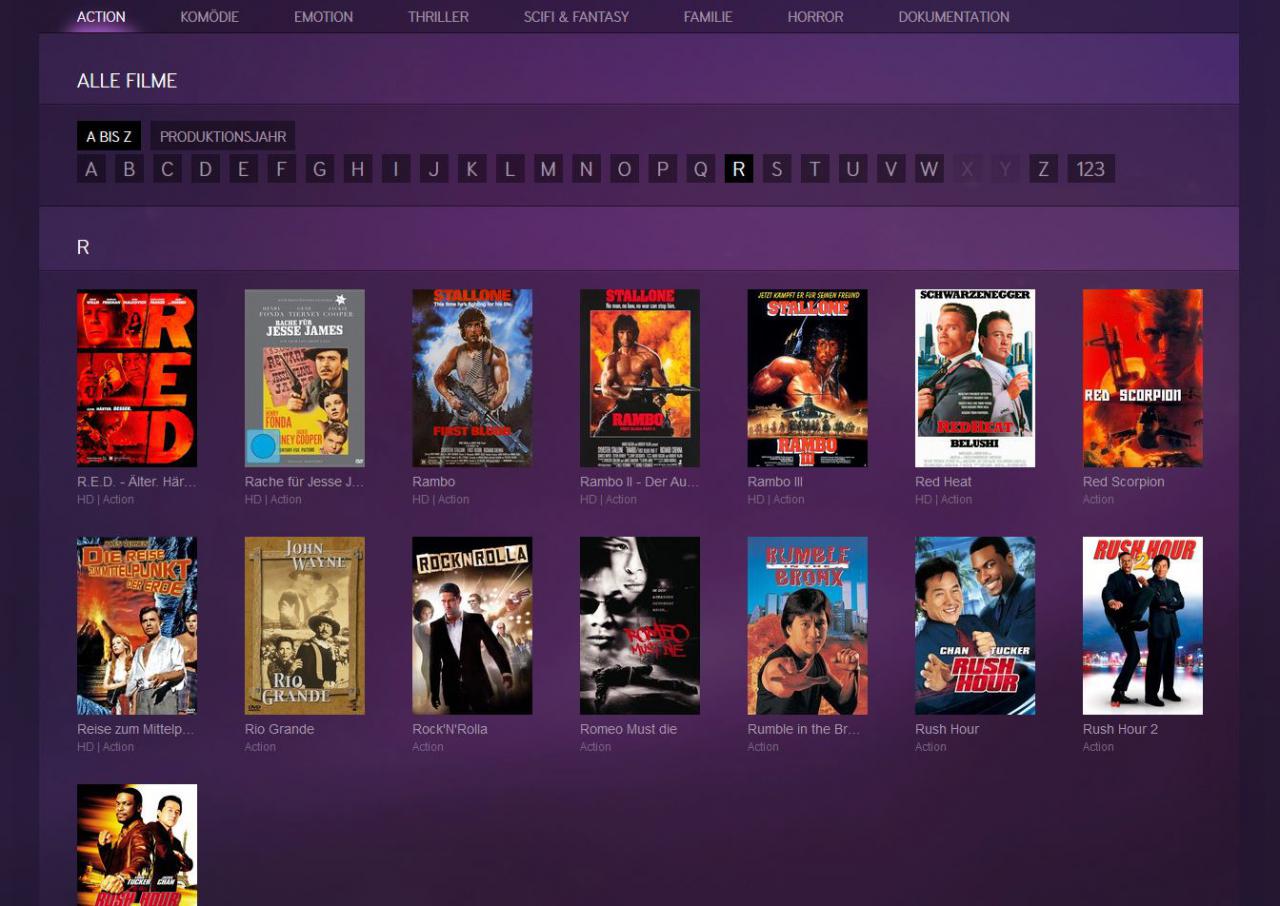
Task: Filter movies by letter I
Action: [x=396, y=169]
